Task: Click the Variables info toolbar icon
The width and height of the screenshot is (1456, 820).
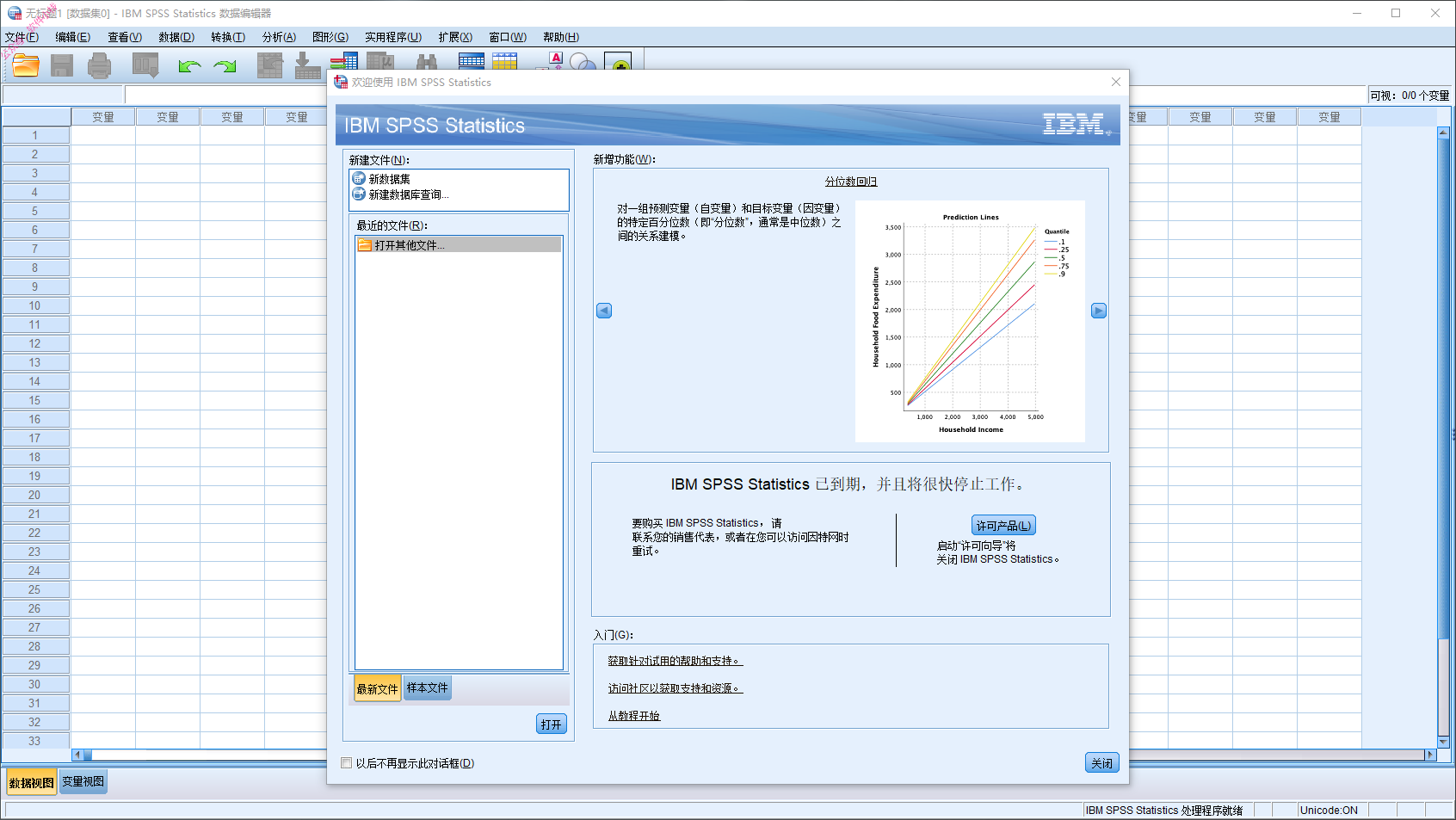Action: [345, 61]
